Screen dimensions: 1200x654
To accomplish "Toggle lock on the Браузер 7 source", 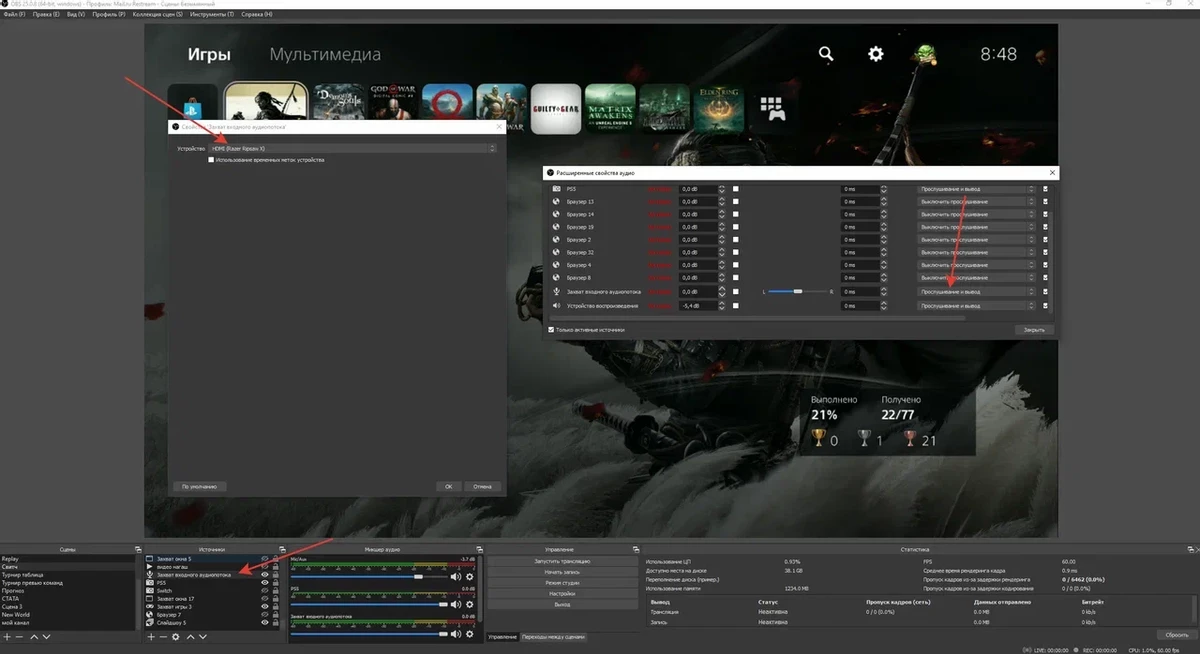I will (x=275, y=615).
